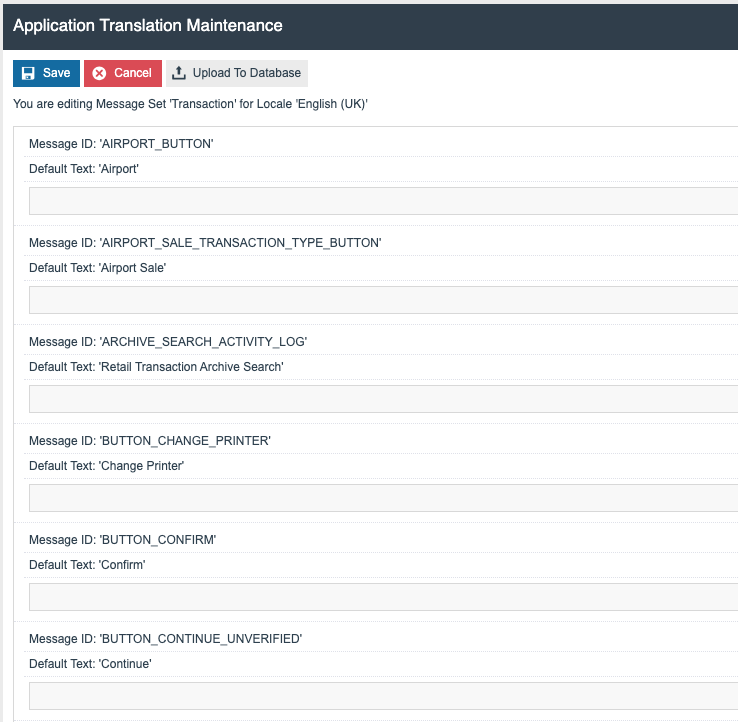Select the Default Text 'Airport Sale' line
The height and width of the screenshot is (722, 738).
coord(97,268)
